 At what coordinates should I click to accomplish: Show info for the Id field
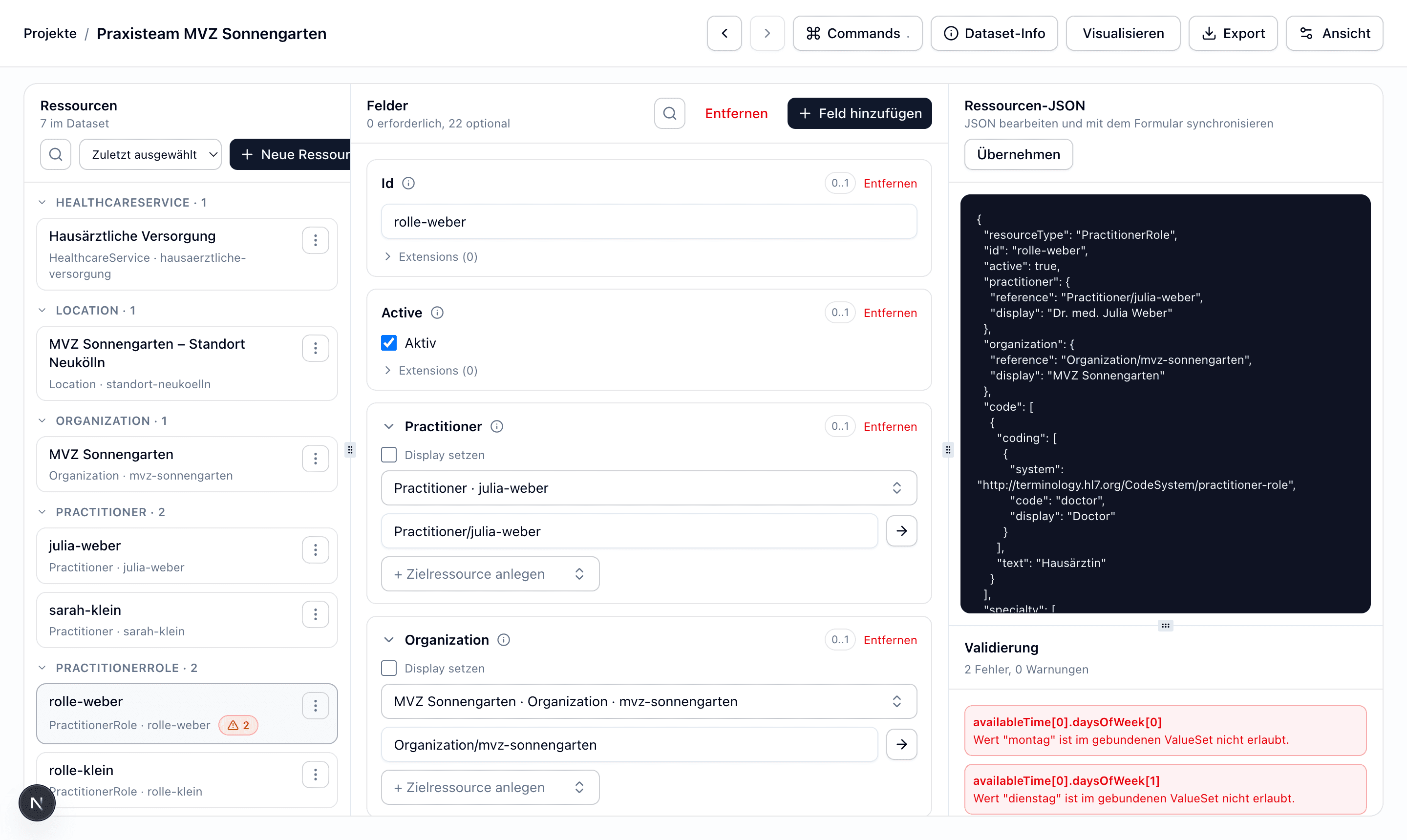tap(408, 184)
